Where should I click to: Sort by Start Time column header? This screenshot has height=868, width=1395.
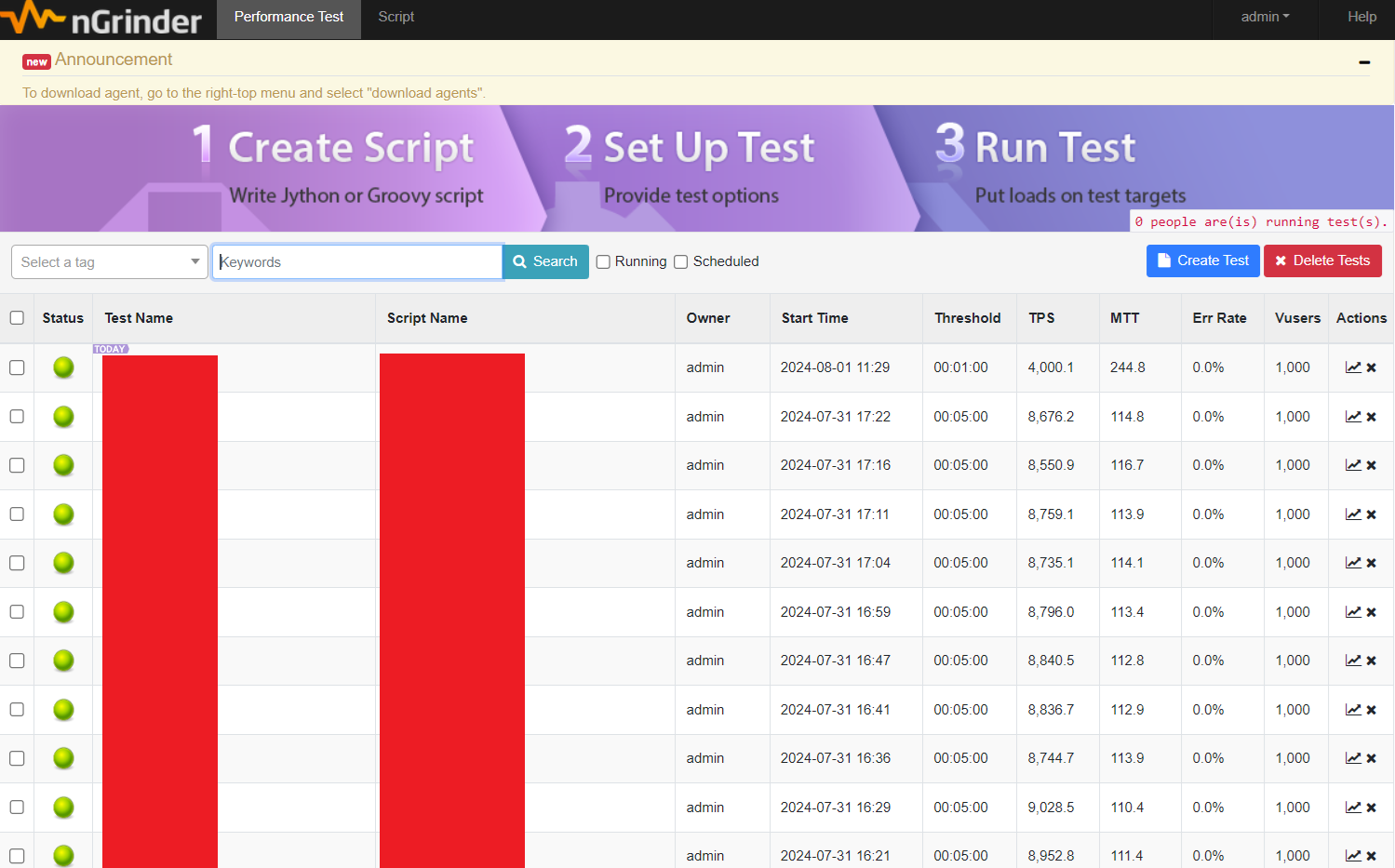click(815, 318)
